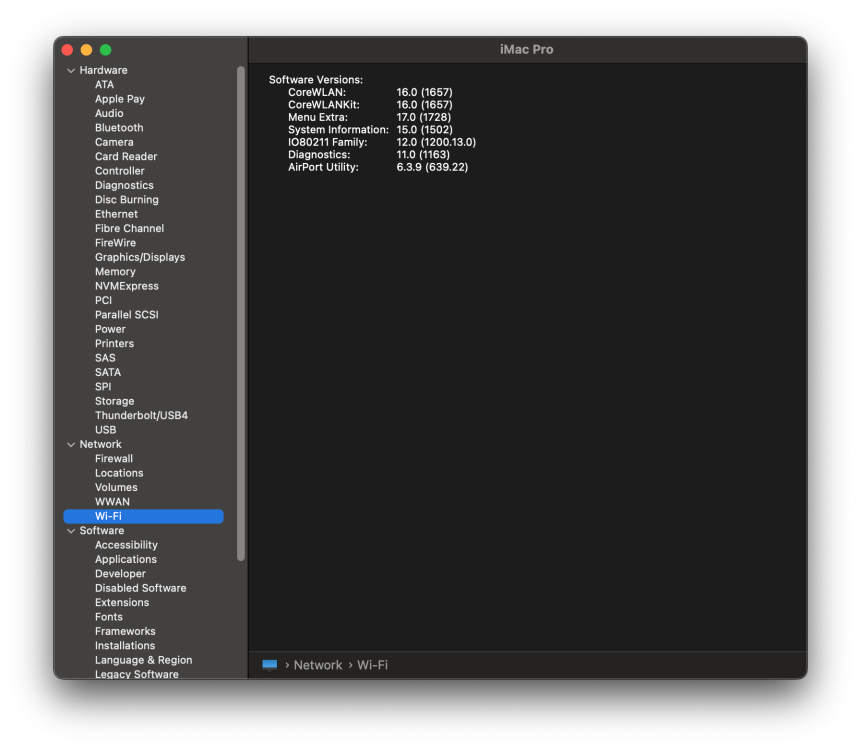Click the System Information version 15.0 (1502)
This screenshot has height=750, width=861.
[x=424, y=130]
